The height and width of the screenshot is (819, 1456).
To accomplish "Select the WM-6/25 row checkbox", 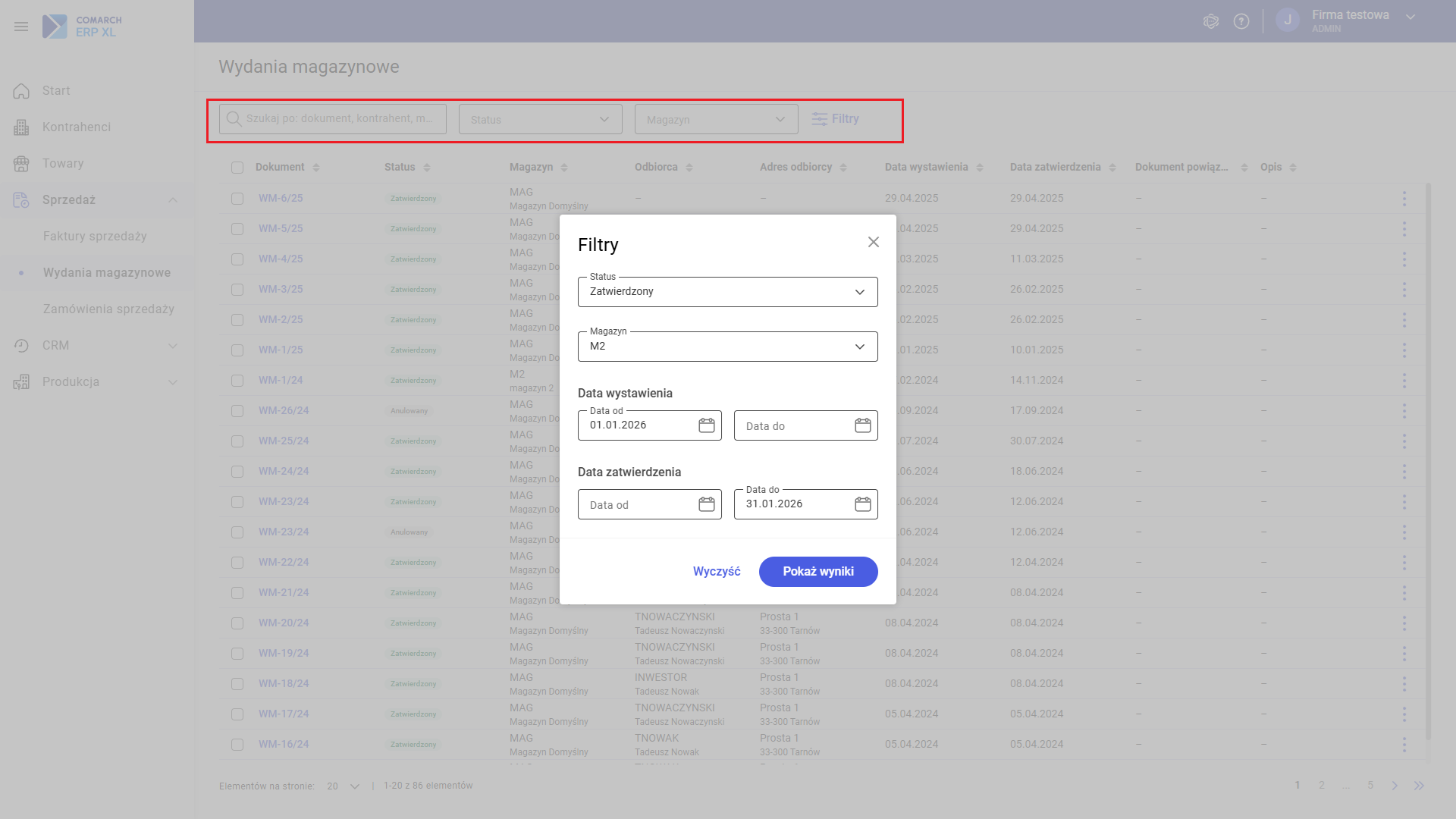I will (237, 199).
